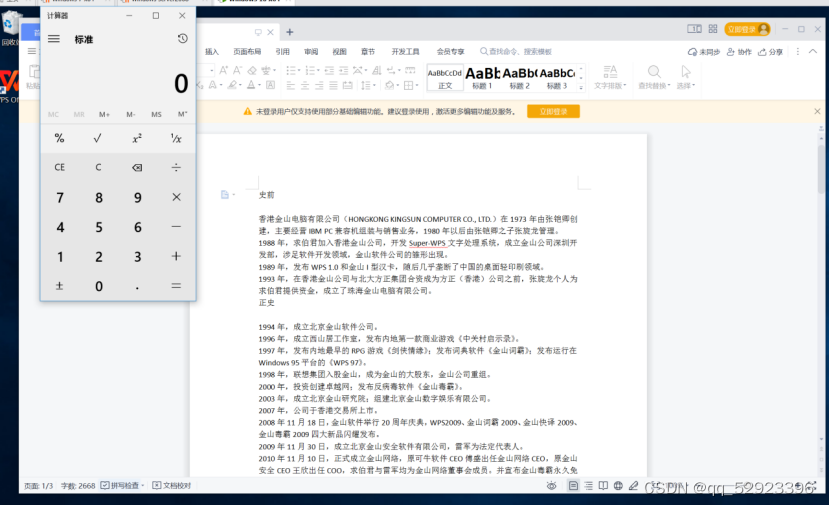Open the 视图 ribbon tab
This screenshot has height=506, width=829.
[x=339, y=51]
